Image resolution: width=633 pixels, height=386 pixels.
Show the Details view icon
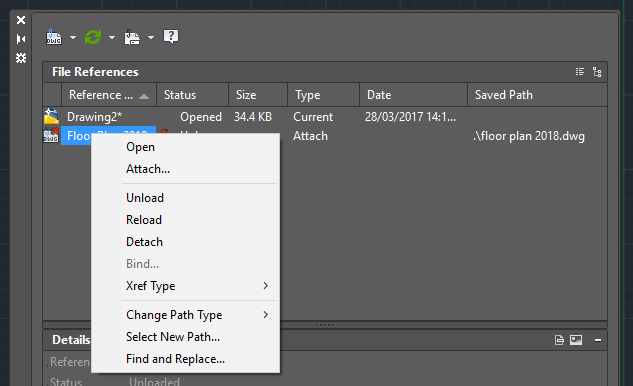click(x=559, y=340)
